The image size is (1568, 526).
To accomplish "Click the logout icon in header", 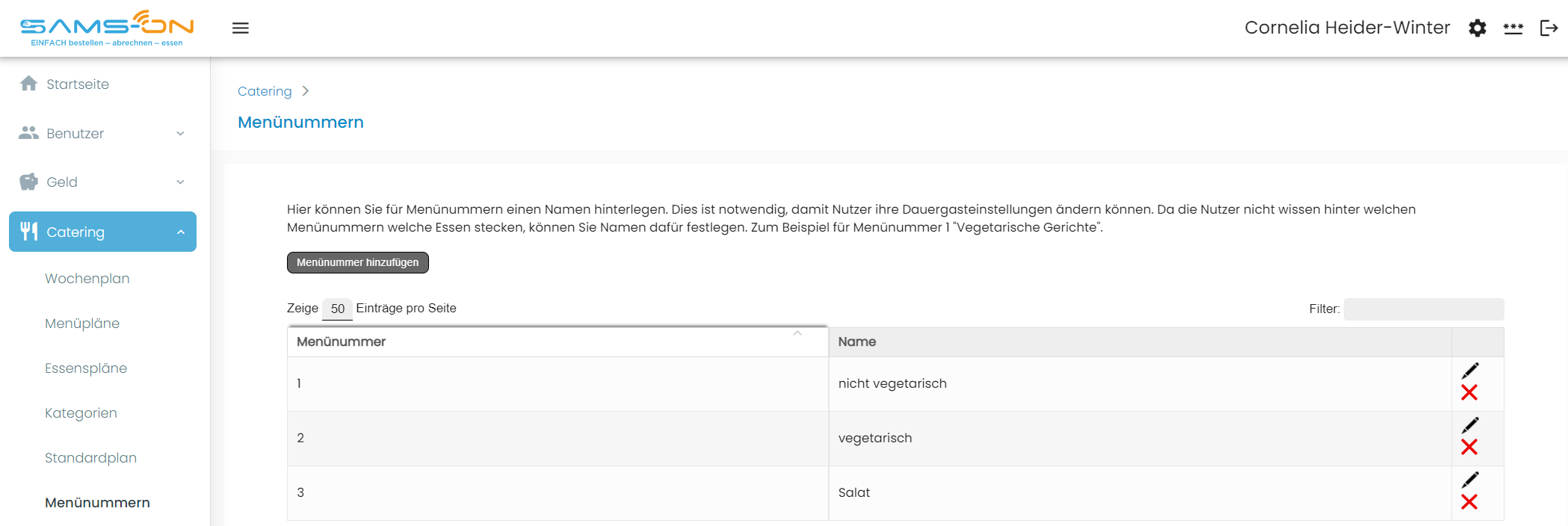I will pos(1549,28).
